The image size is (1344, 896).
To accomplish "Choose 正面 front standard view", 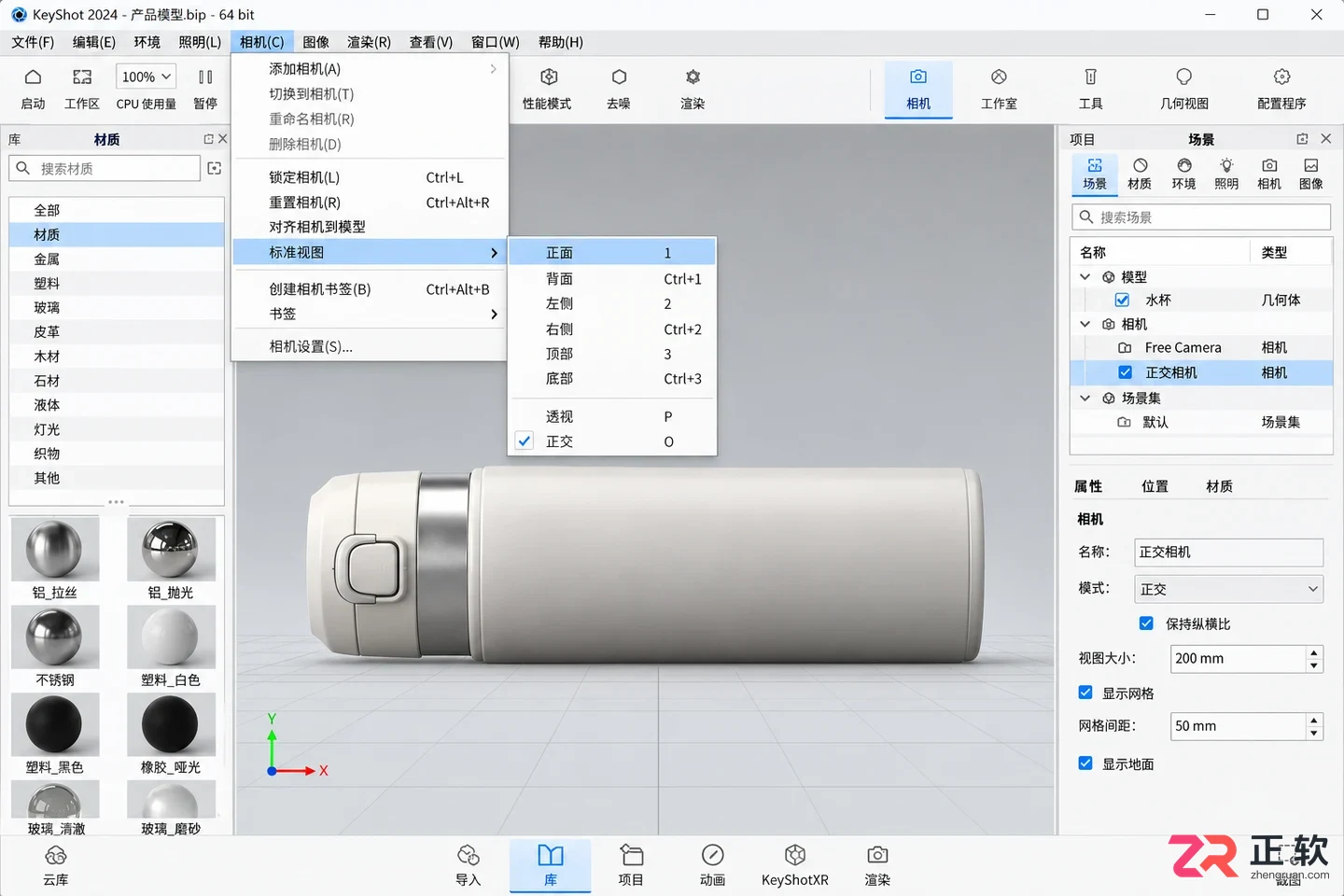I will [612, 253].
